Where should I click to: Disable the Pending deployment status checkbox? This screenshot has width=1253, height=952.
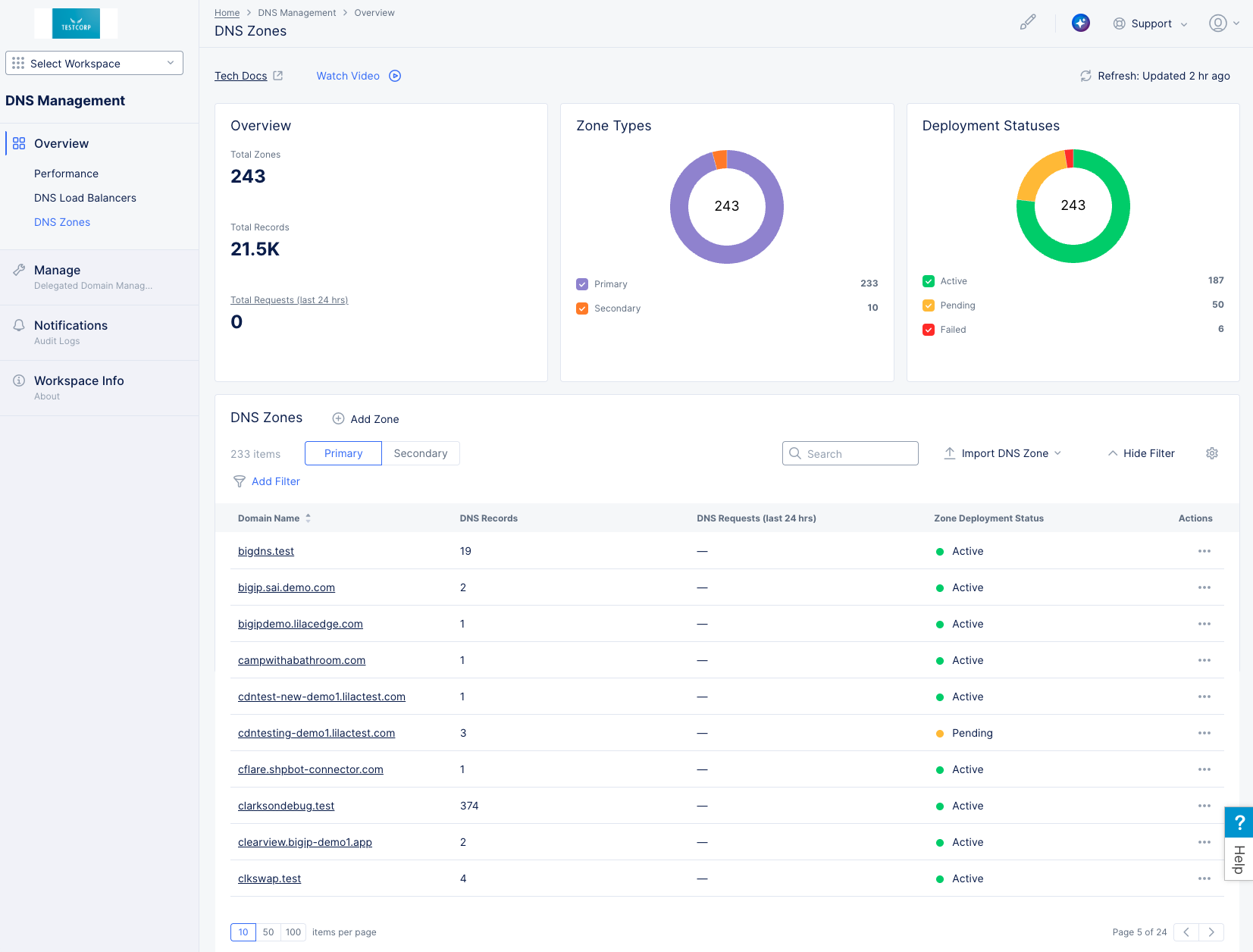pos(928,305)
